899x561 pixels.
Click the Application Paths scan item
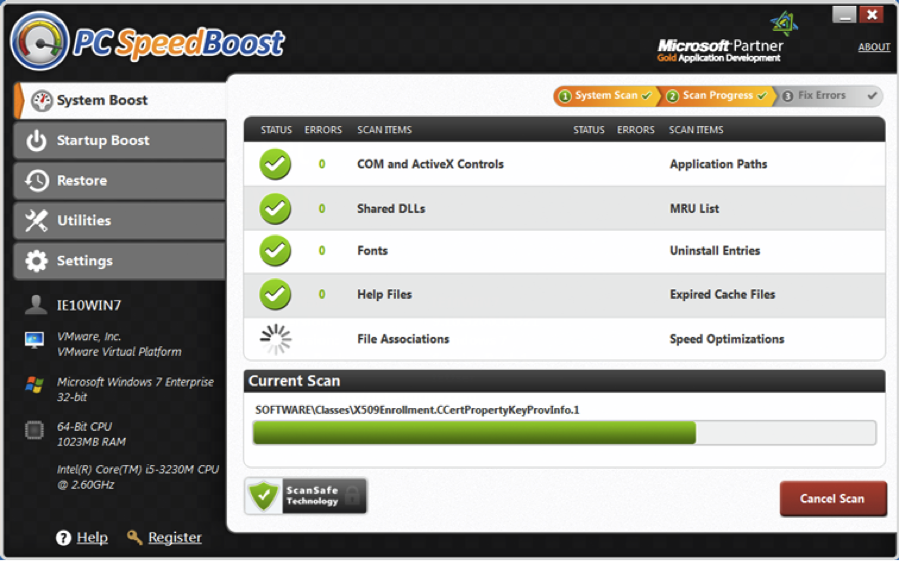pos(718,164)
